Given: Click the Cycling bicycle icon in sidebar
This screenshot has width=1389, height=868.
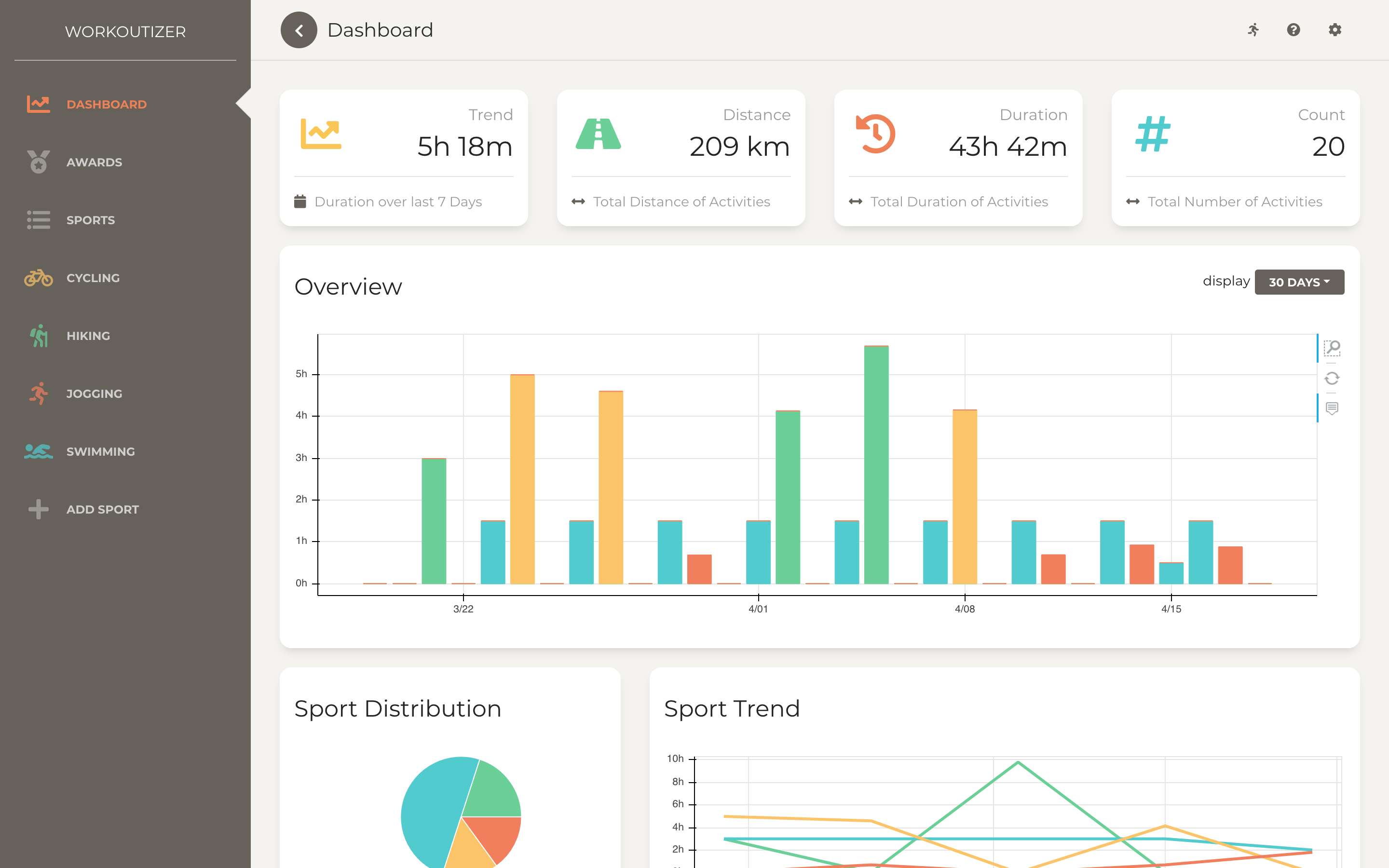Looking at the screenshot, I should tap(39, 278).
